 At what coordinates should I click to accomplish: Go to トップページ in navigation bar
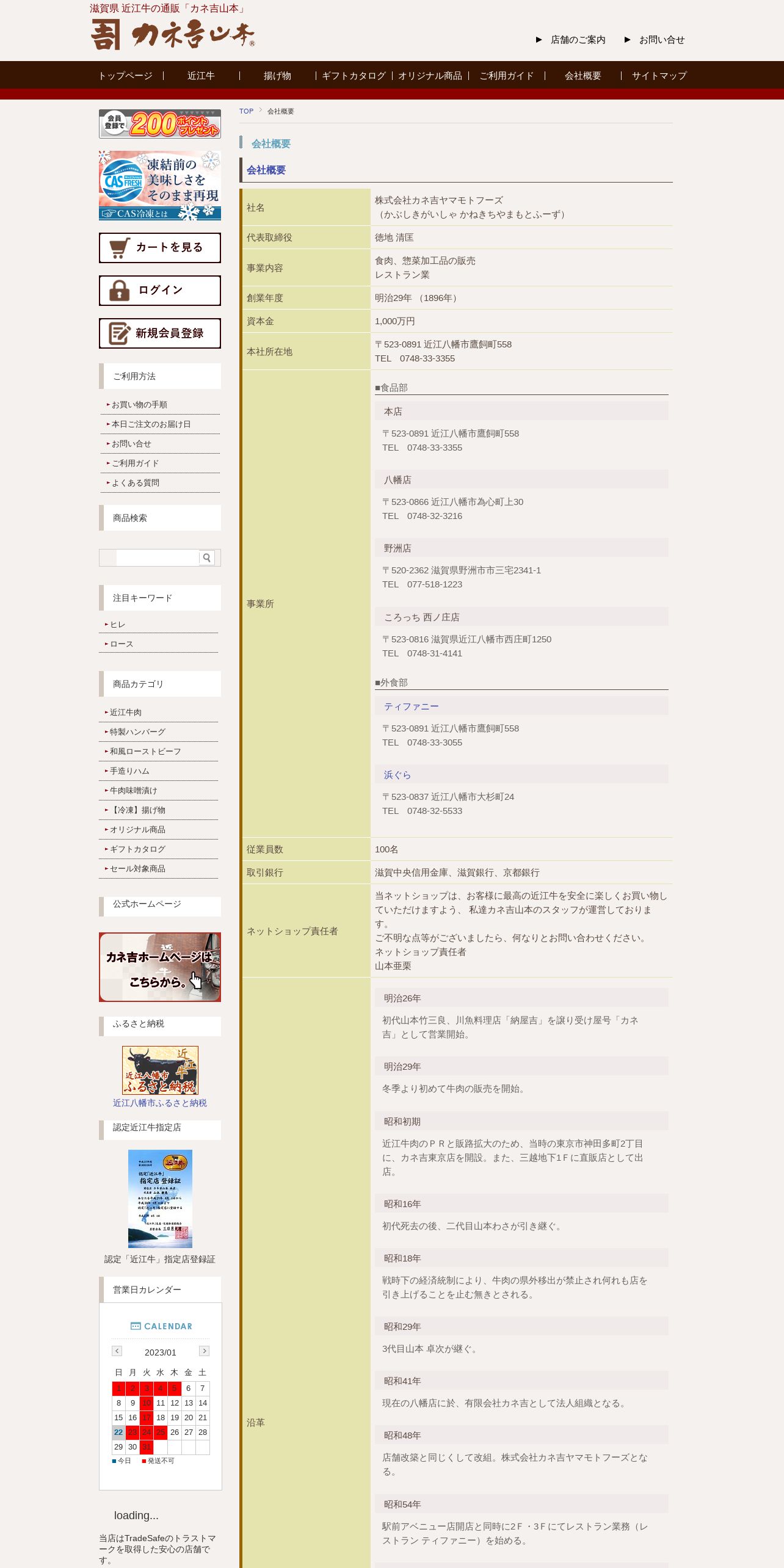click(x=125, y=76)
